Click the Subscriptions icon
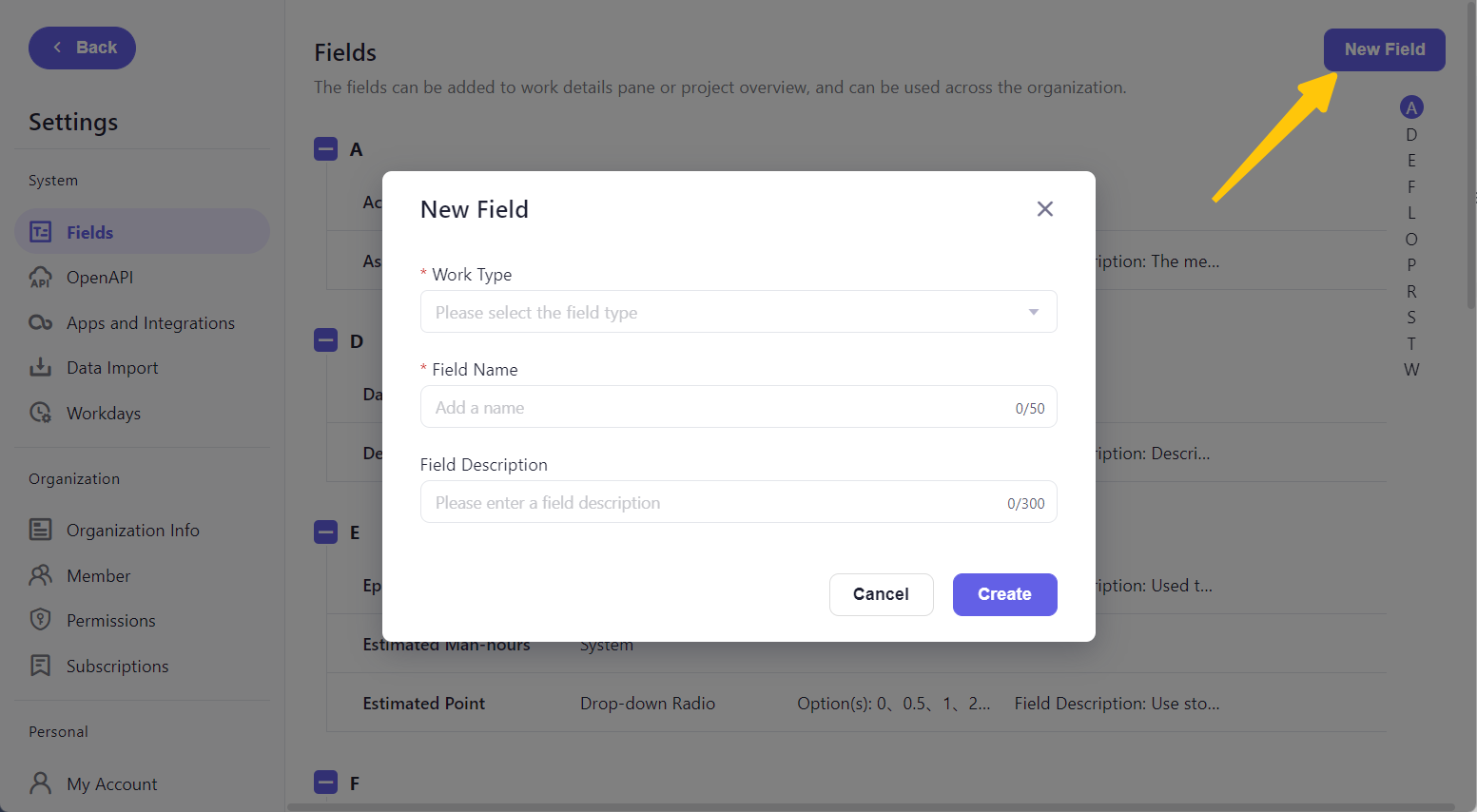Viewport: 1477px width, 812px height. (41, 666)
